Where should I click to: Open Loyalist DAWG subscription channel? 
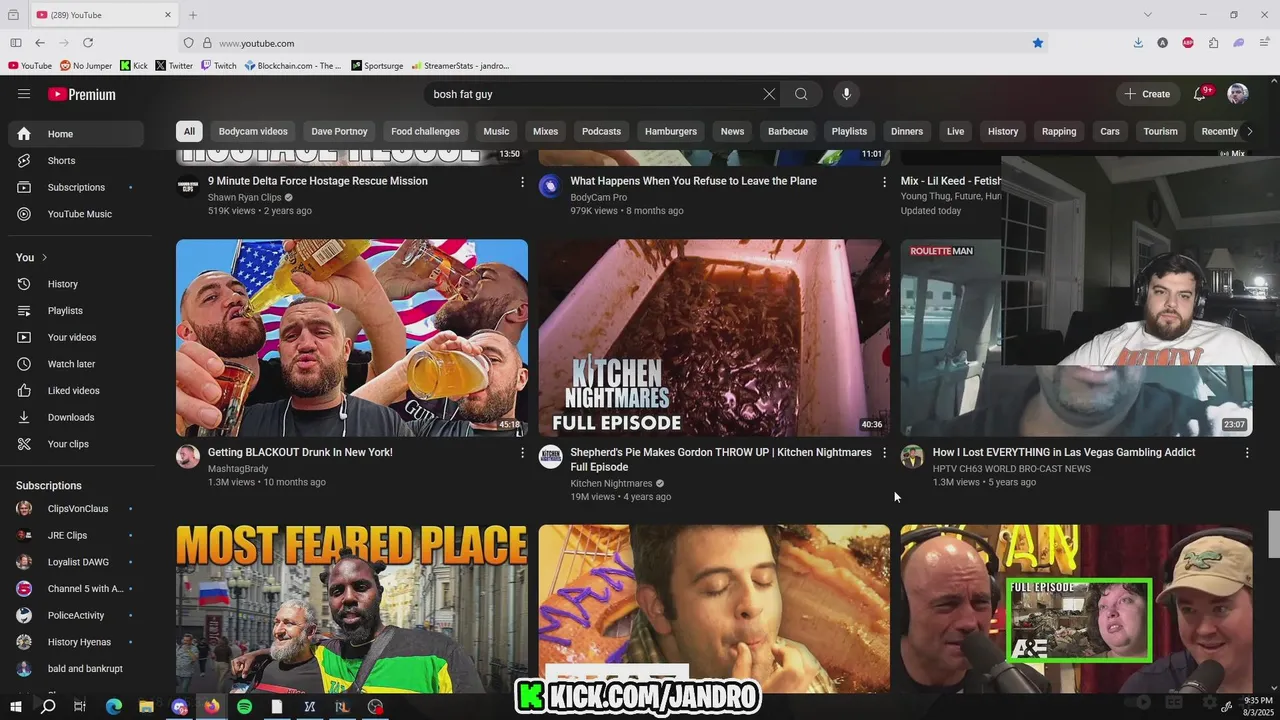(x=76, y=562)
